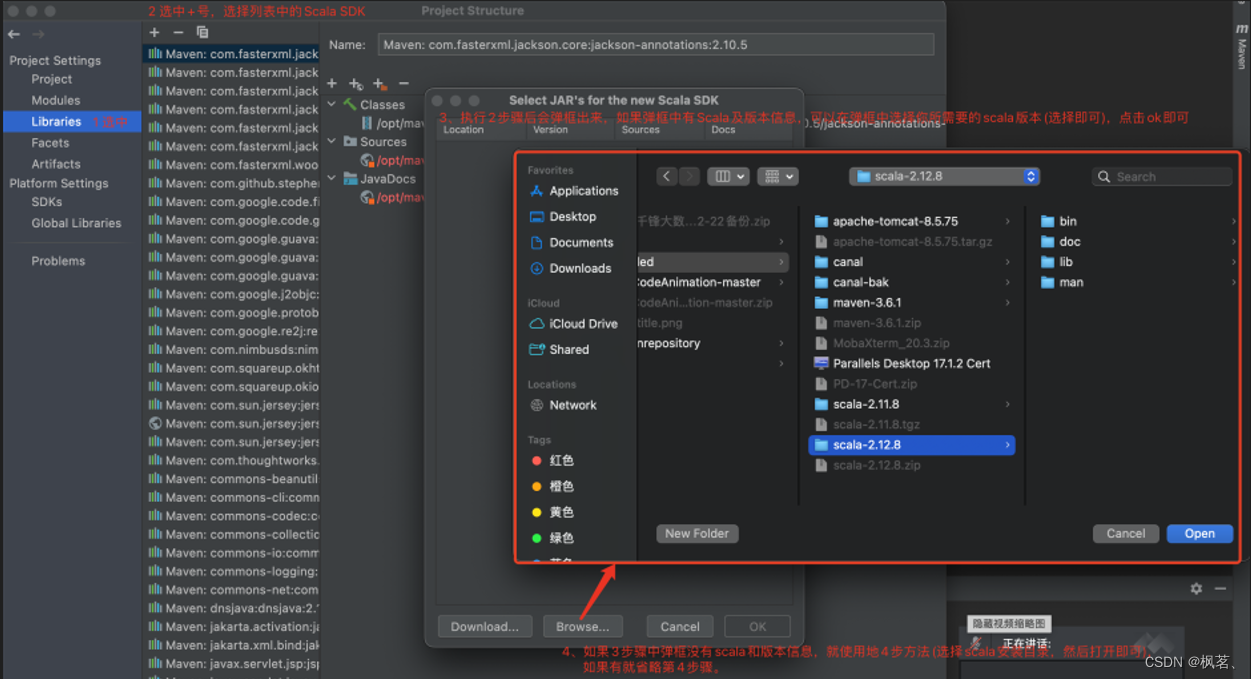
Task: Remove selected library with the minus icon
Action: pos(178,32)
